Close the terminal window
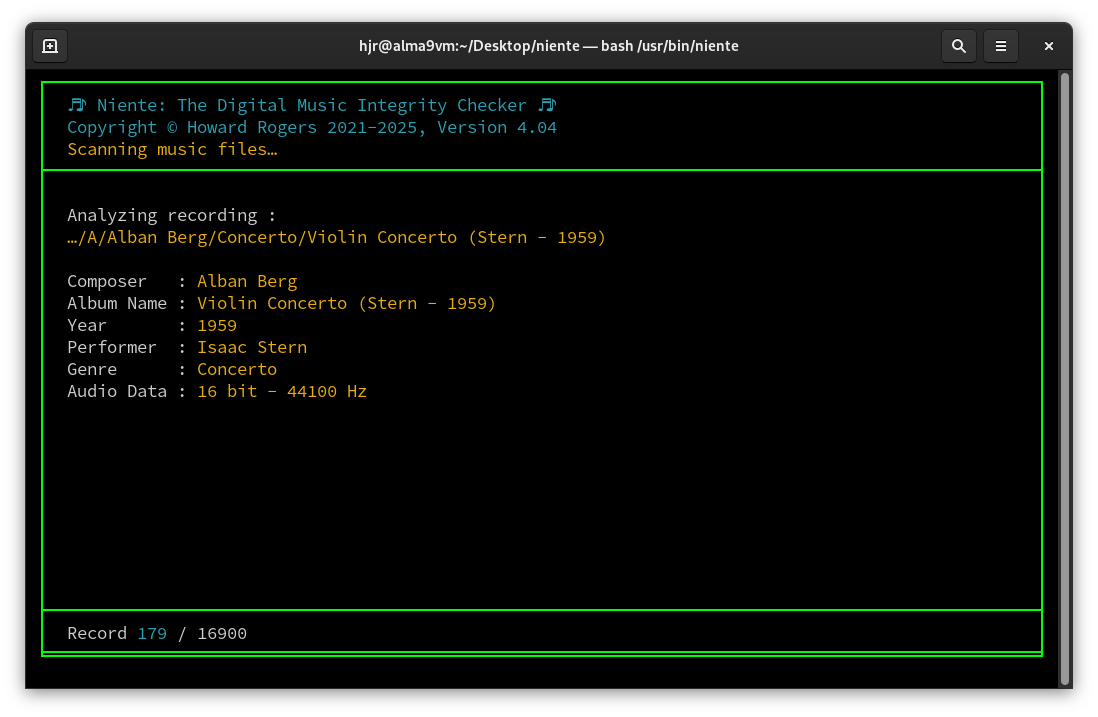Image resolution: width=1098 pixels, height=717 pixels. 1048,46
